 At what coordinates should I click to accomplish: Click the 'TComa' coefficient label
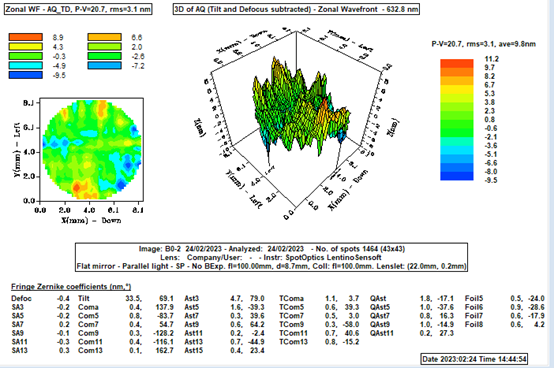click(x=291, y=299)
